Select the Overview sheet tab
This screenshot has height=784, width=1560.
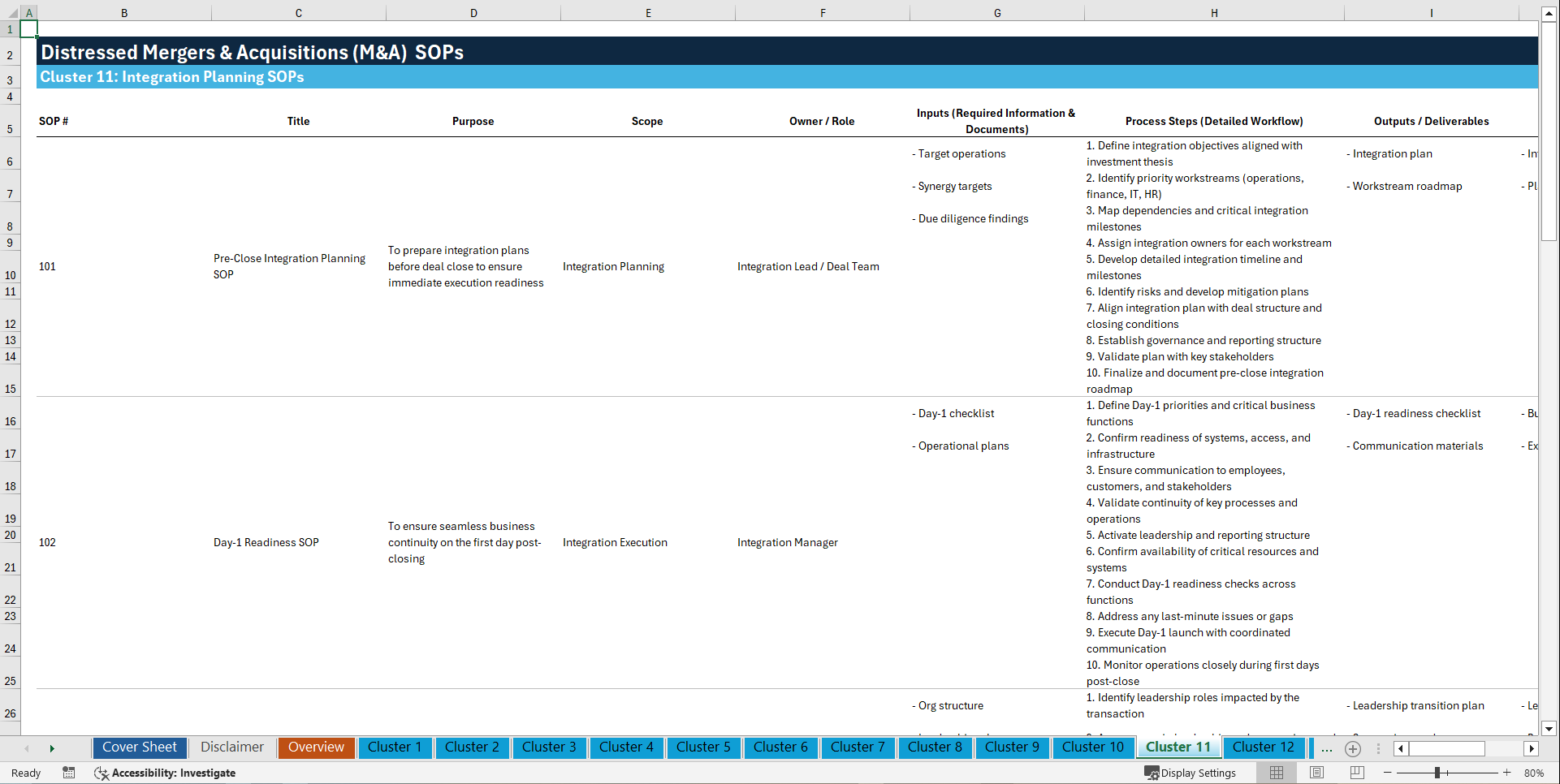tap(316, 747)
